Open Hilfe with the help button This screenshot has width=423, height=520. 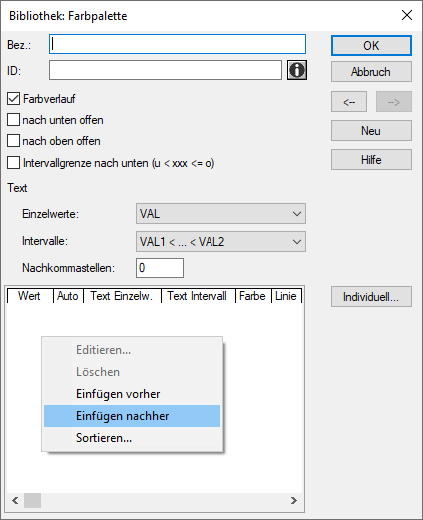pos(371,160)
